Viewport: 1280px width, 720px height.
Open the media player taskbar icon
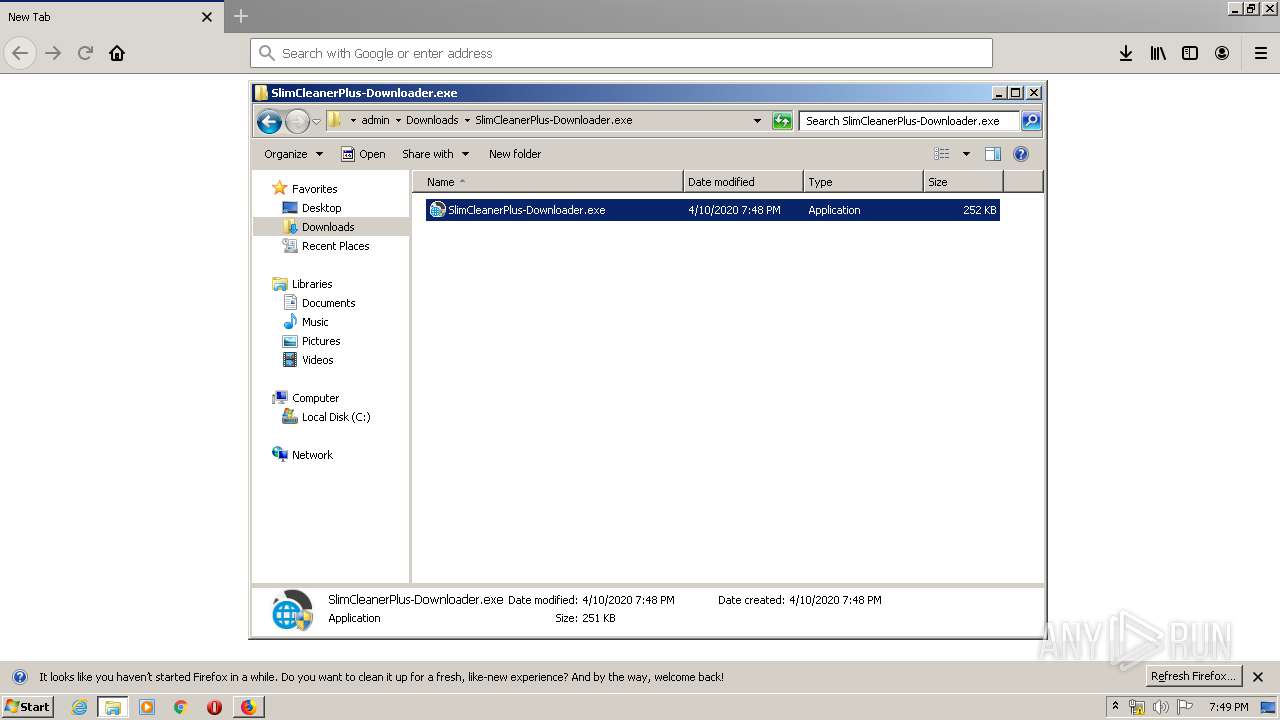(147, 707)
